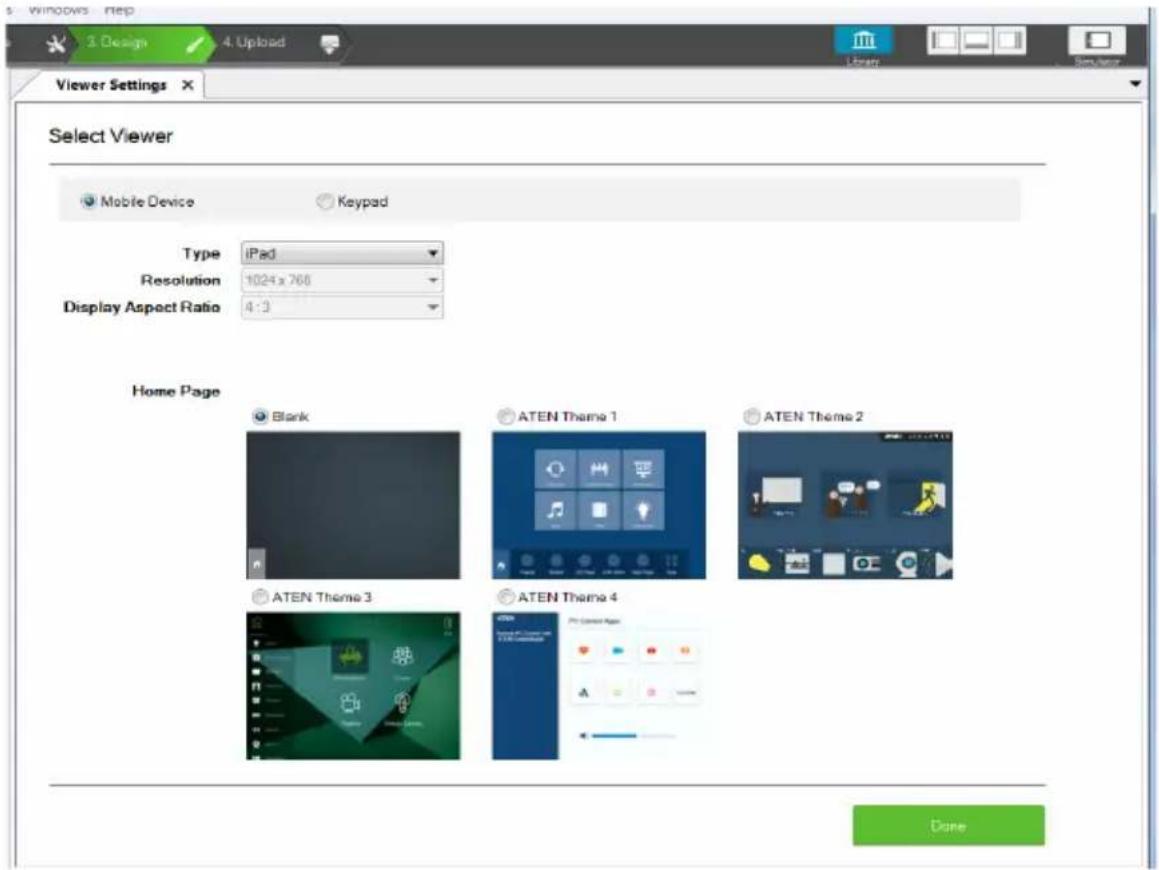Image resolution: width=1159 pixels, height=870 pixels.
Task: Click the upload device icon after 4. Upload
Action: coord(330,44)
